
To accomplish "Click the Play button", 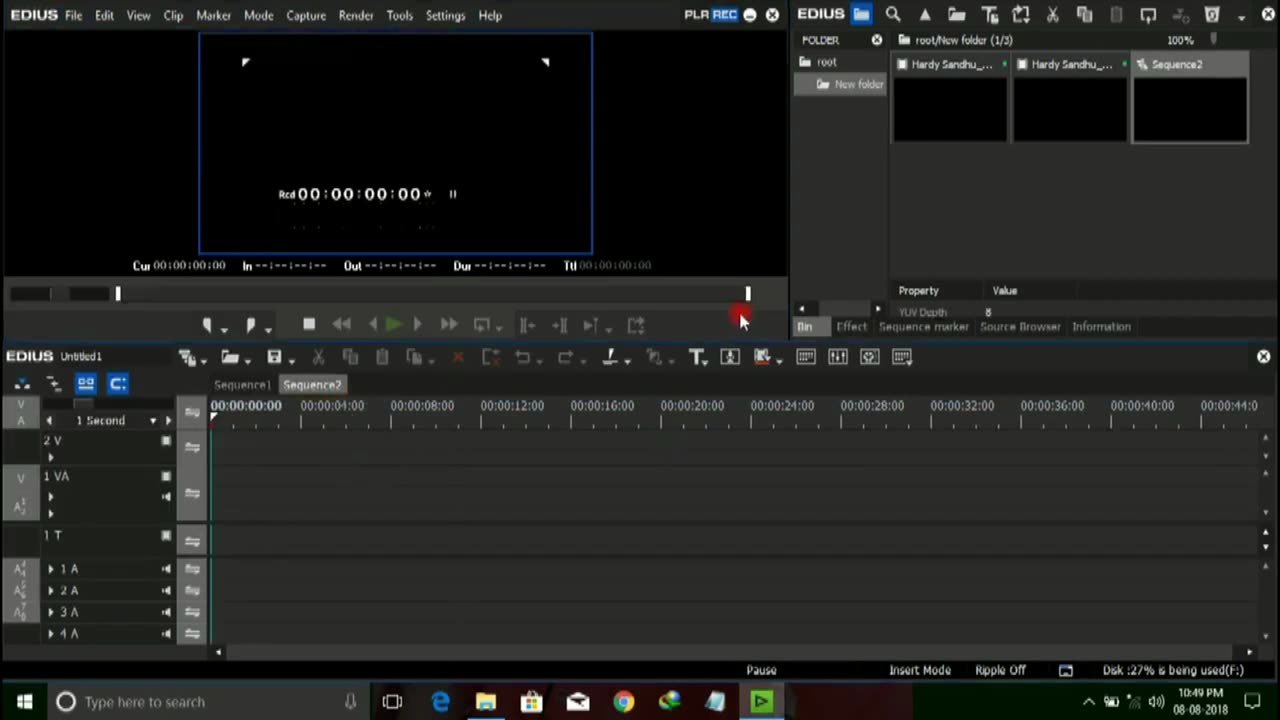I will pos(393,325).
